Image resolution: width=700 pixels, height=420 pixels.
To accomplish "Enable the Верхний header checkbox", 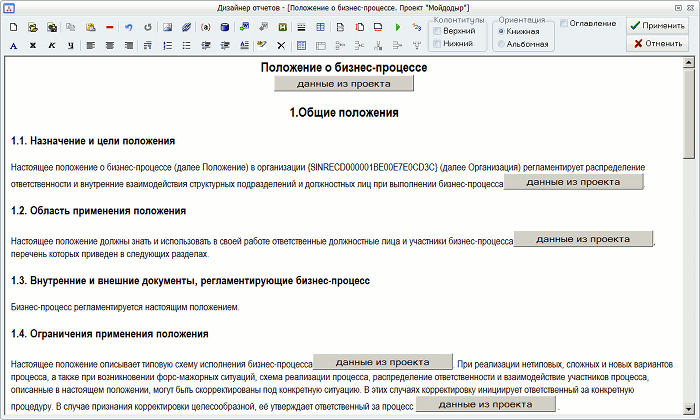I will [x=438, y=31].
